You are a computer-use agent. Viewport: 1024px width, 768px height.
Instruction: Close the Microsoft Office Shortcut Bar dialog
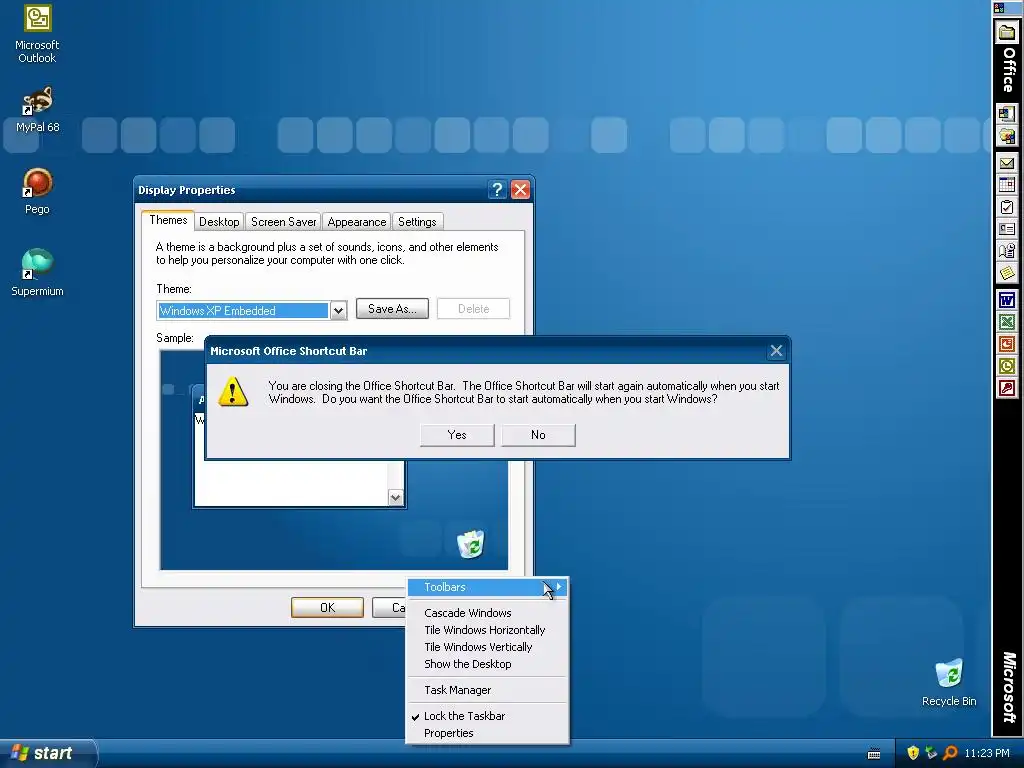pos(776,351)
